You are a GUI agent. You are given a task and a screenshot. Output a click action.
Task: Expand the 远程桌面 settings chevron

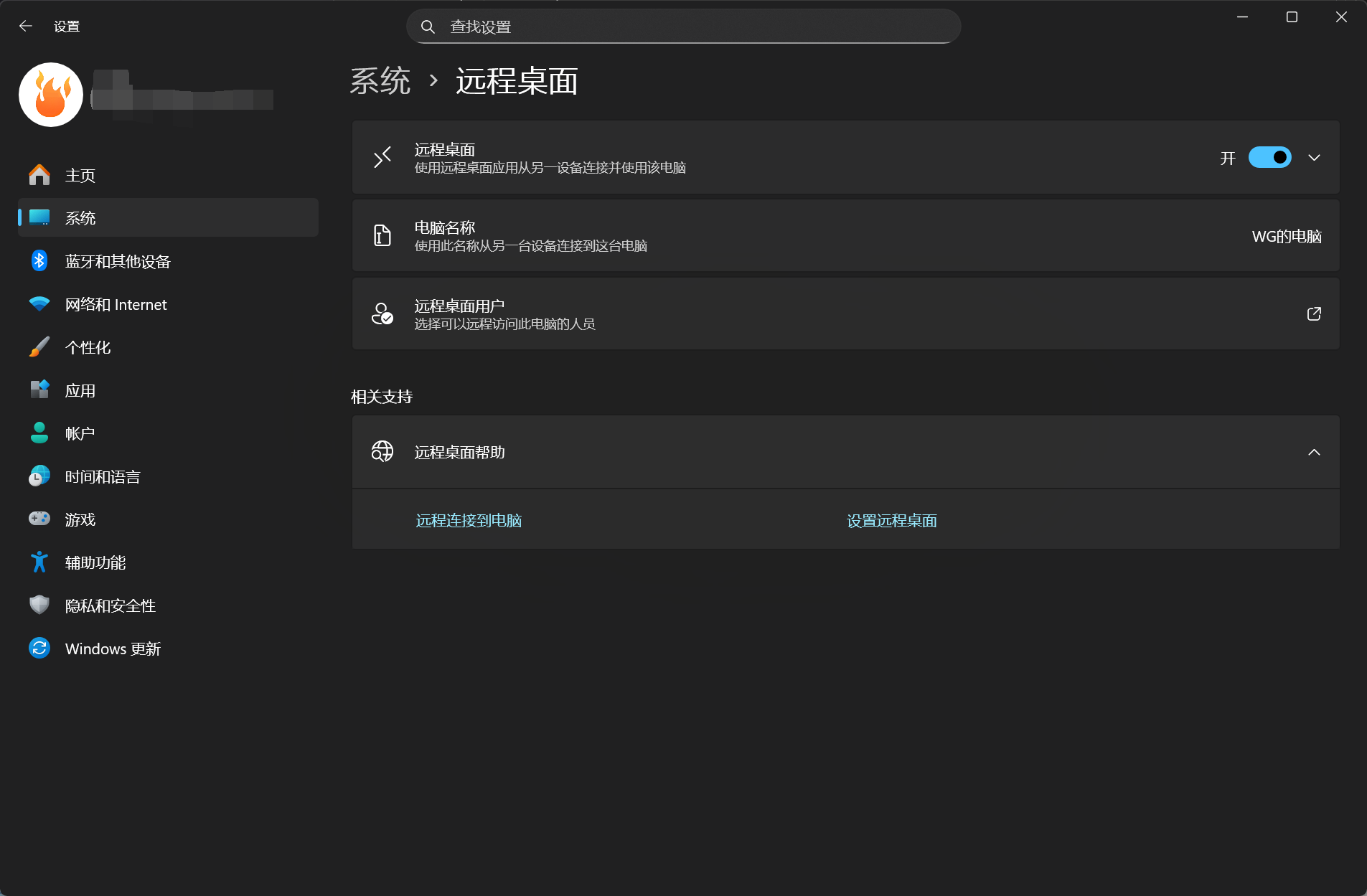click(x=1313, y=158)
